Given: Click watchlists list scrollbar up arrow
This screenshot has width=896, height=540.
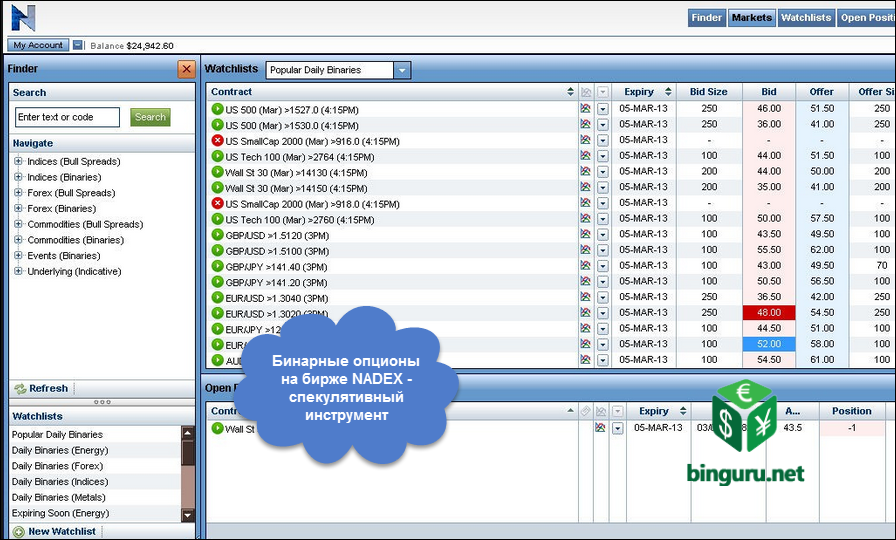Looking at the screenshot, I should tap(188, 433).
